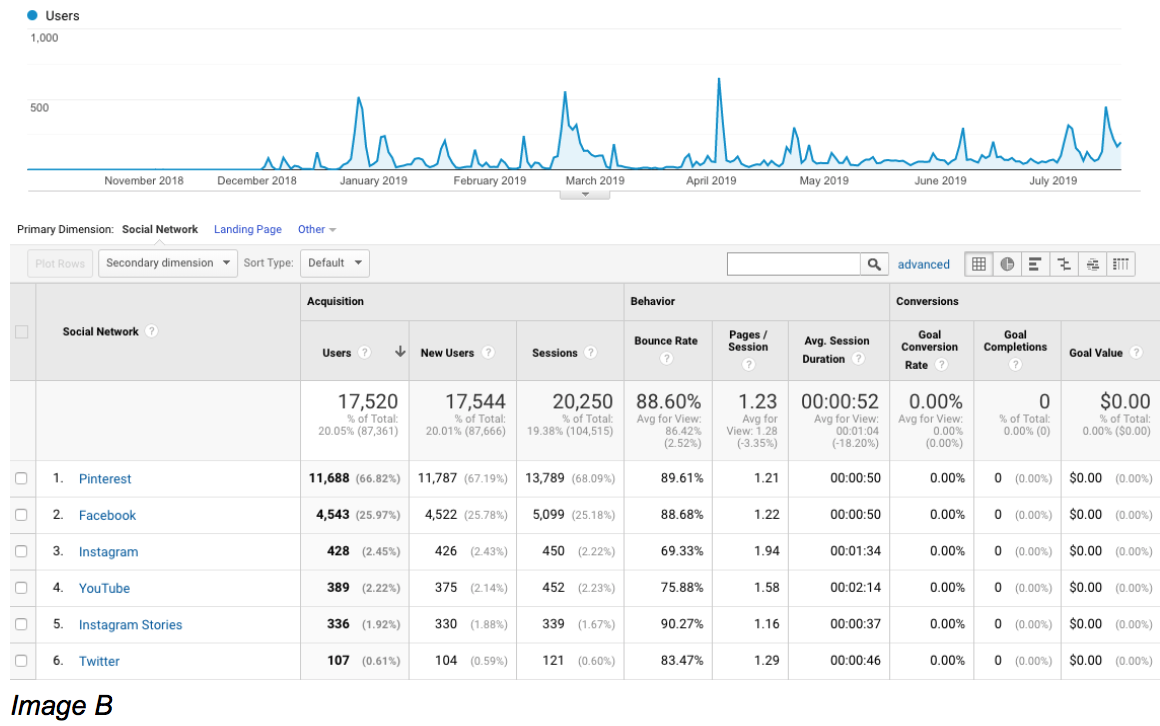Open the Pinterest network link

pyautogui.click(x=105, y=479)
